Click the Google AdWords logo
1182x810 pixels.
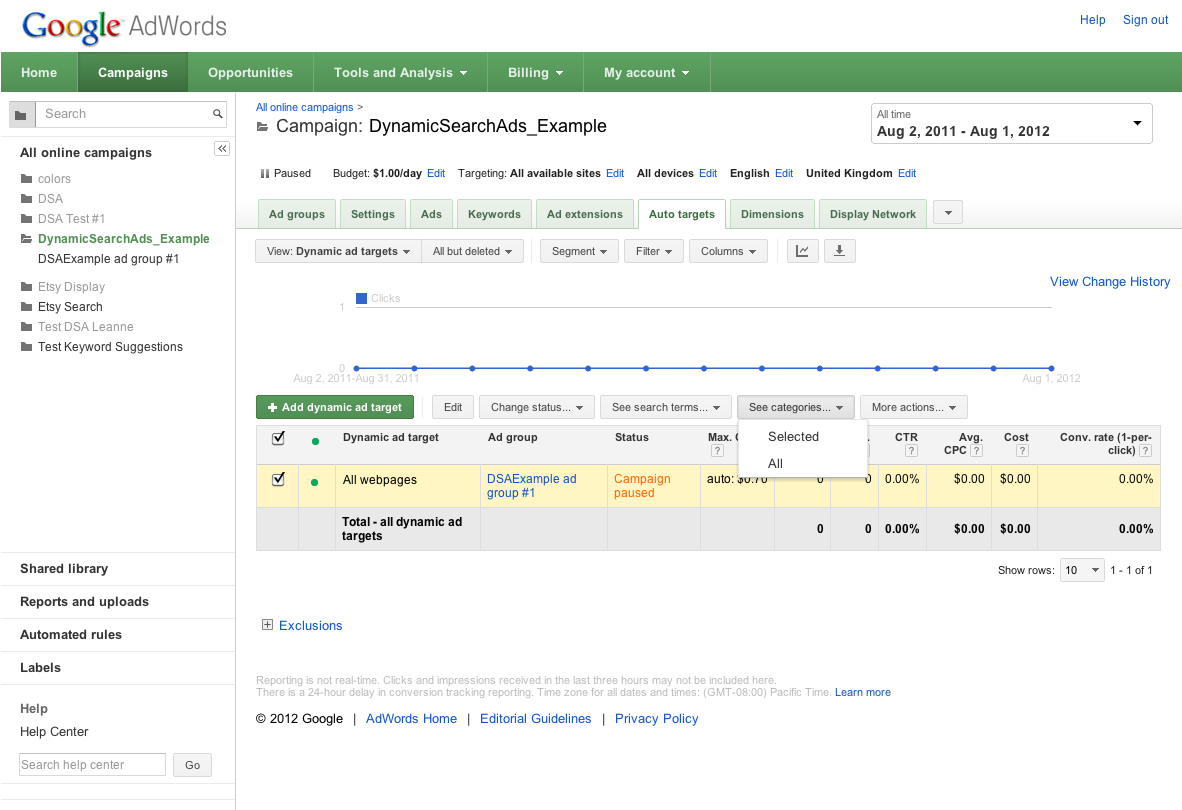124,26
